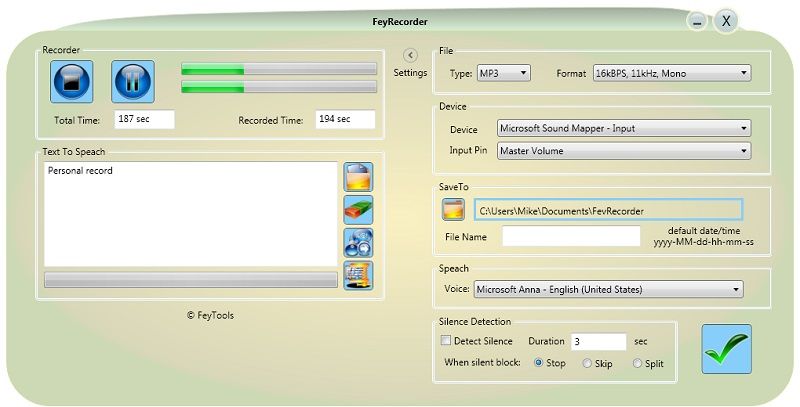This screenshot has height=407, width=800.
Task: Stop the recording with the stop button
Action: [x=71, y=82]
